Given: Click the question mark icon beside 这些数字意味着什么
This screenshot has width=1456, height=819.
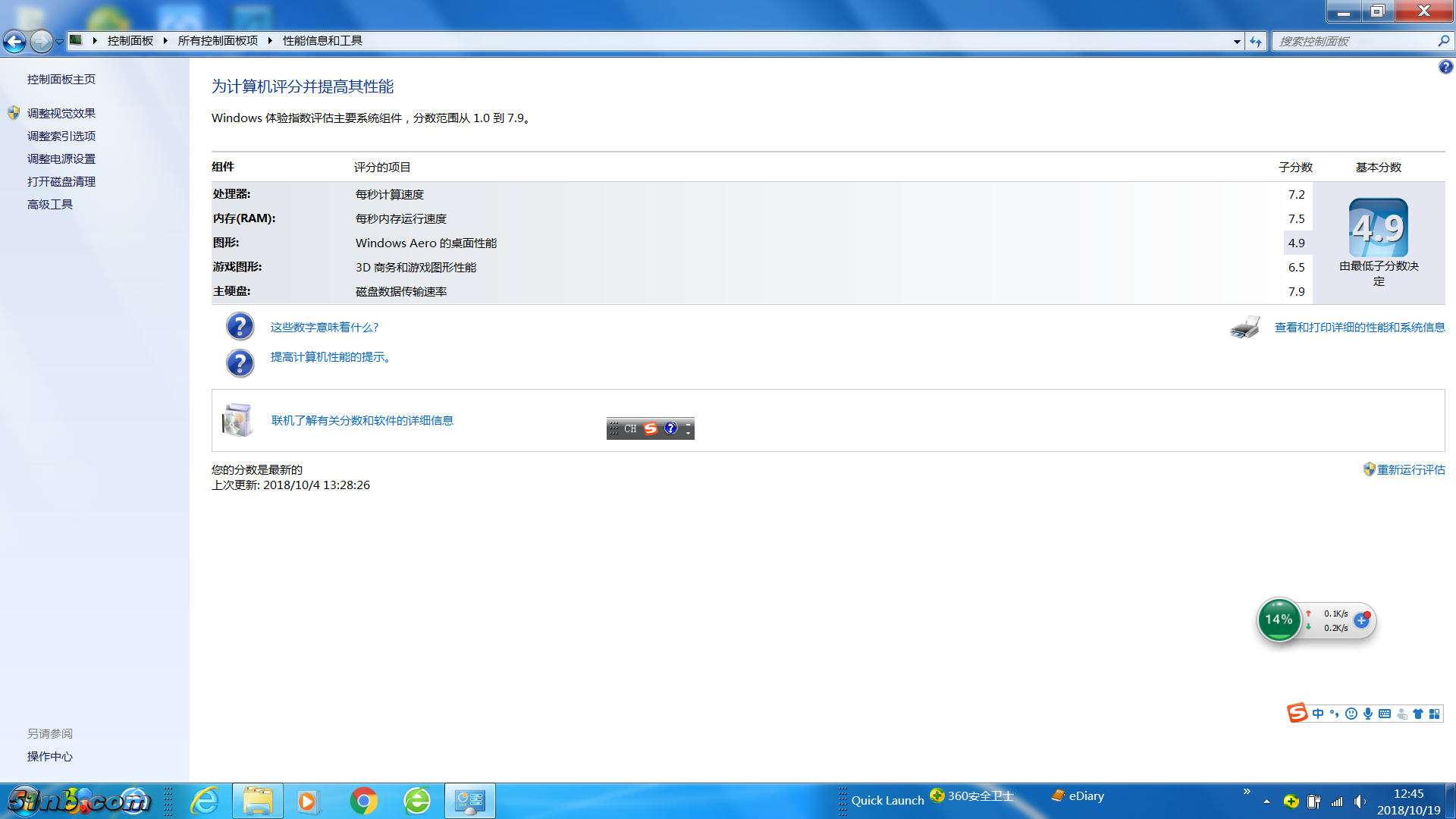Looking at the screenshot, I should pos(240,327).
